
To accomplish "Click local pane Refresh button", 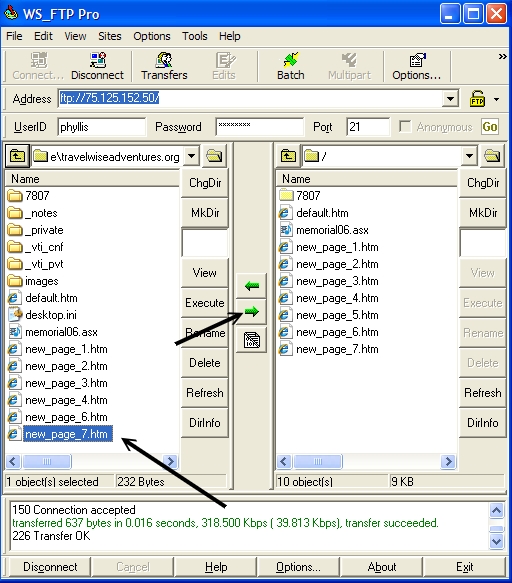I will (x=205, y=393).
